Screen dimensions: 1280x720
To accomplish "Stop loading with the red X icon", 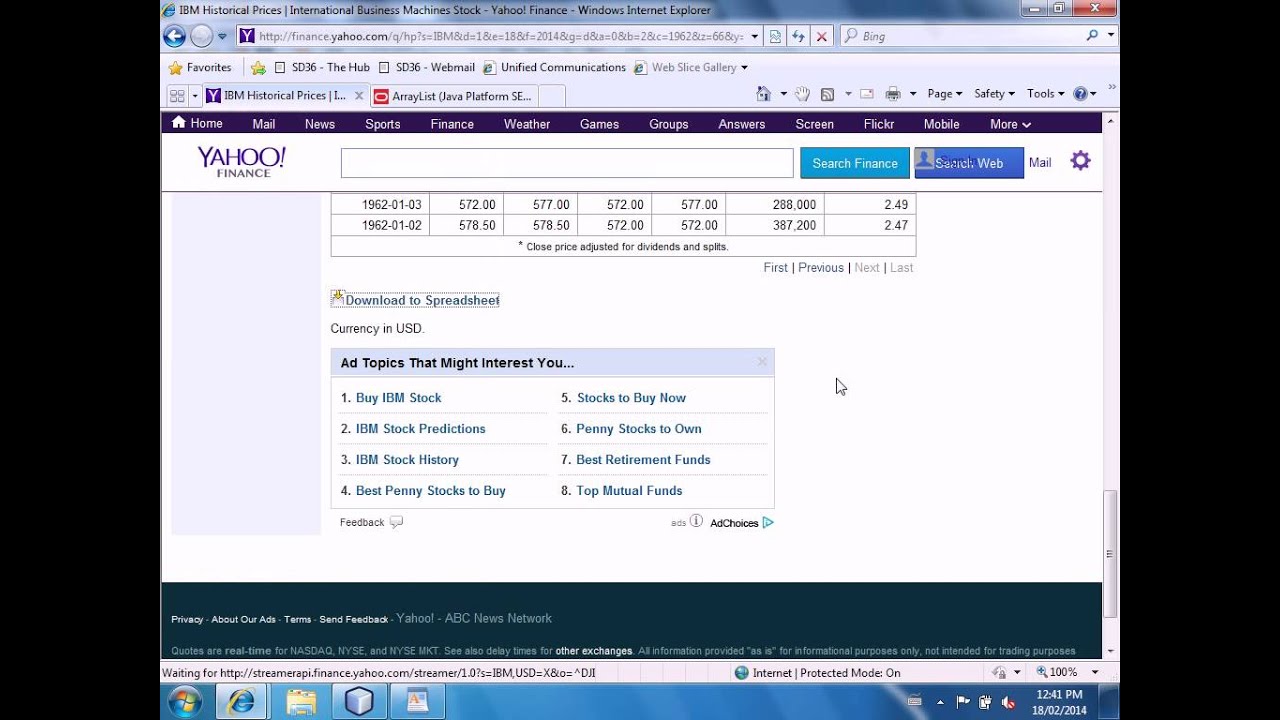I will click(821, 36).
